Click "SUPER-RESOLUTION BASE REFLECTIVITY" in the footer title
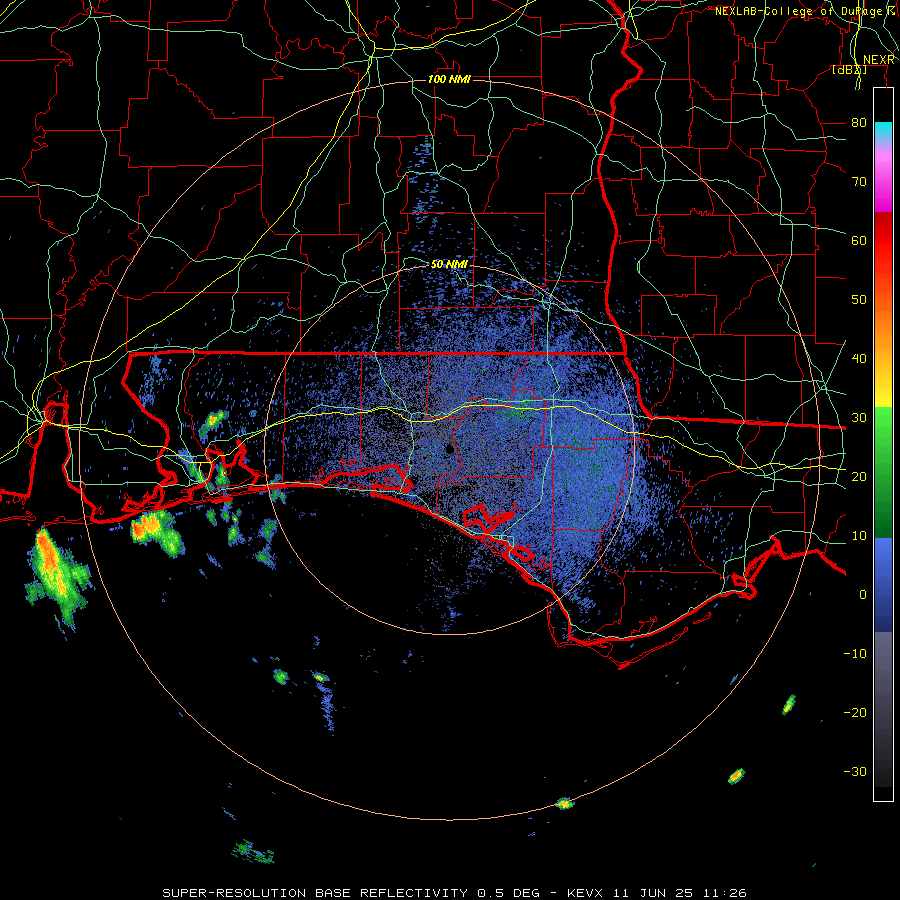Viewport: 900px width, 900px height. point(315,893)
